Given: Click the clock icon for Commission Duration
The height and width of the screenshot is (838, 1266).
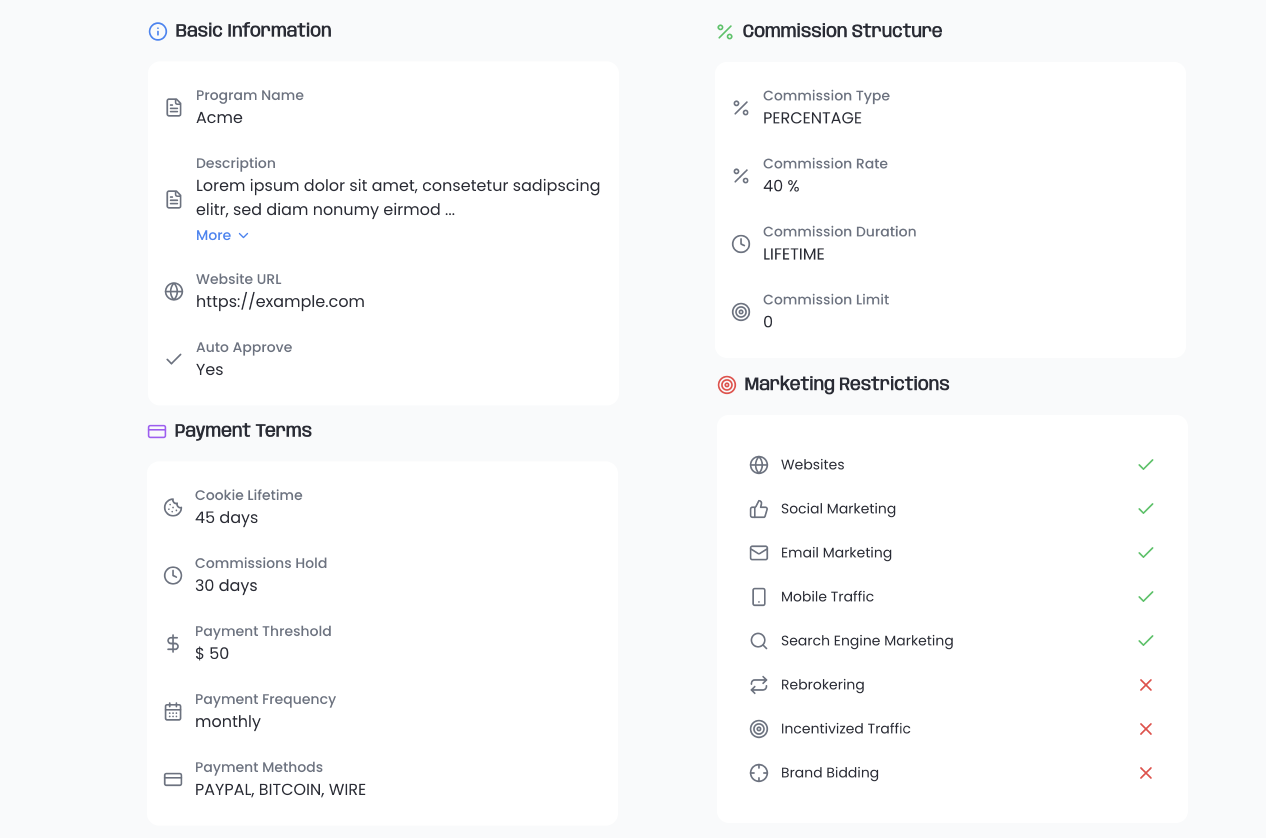Looking at the screenshot, I should (x=741, y=243).
